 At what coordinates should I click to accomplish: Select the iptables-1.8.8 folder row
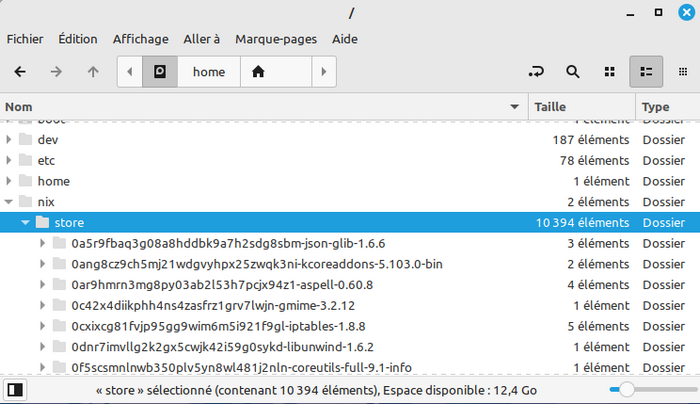[x=218, y=326]
